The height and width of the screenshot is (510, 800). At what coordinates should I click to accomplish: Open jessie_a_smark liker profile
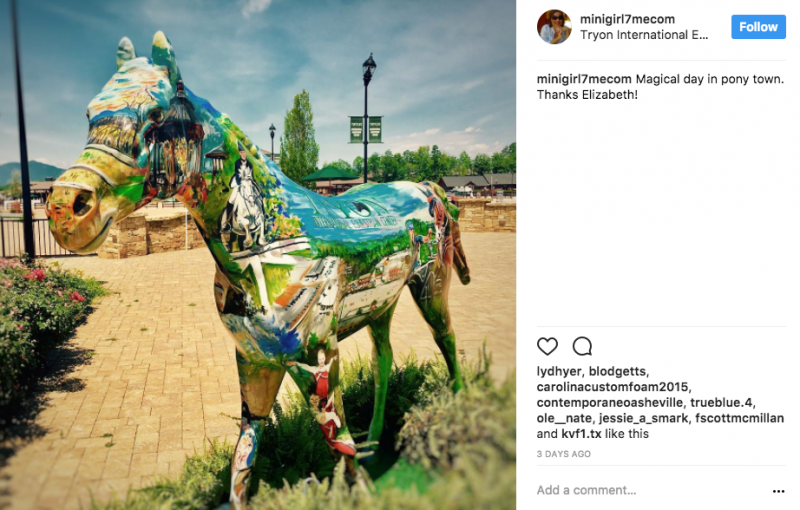643,418
